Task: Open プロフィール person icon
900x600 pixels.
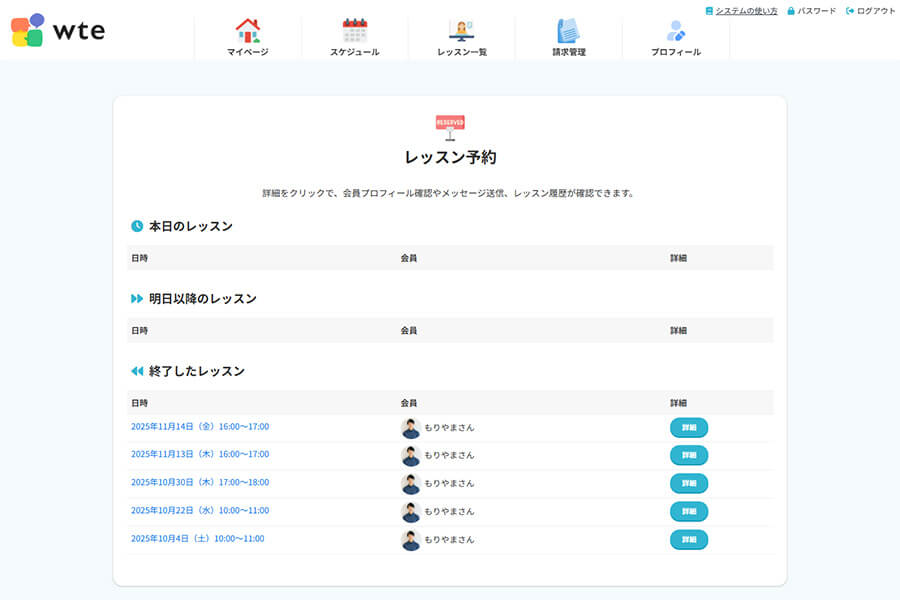Action: [676, 30]
